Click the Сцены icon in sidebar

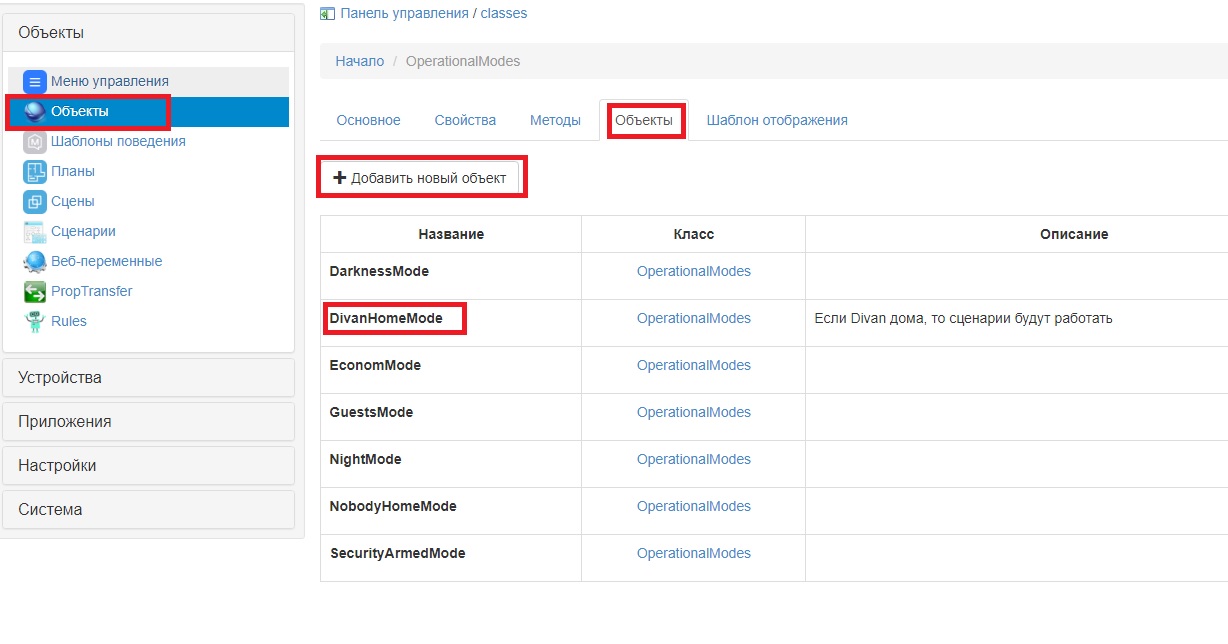click(x=35, y=202)
